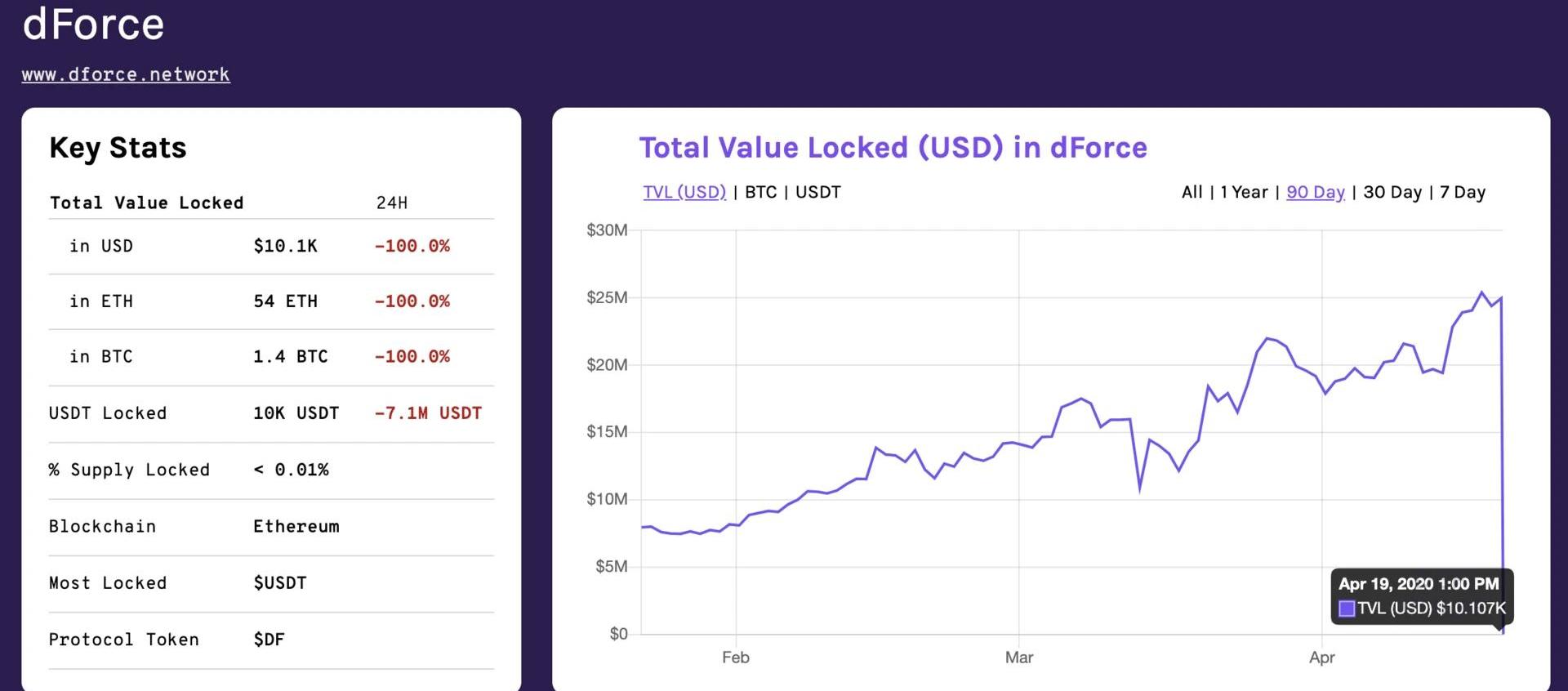Click the Total Value Locked chart title
The height and width of the screenshot is (691, 1568).
coord(893,148)
